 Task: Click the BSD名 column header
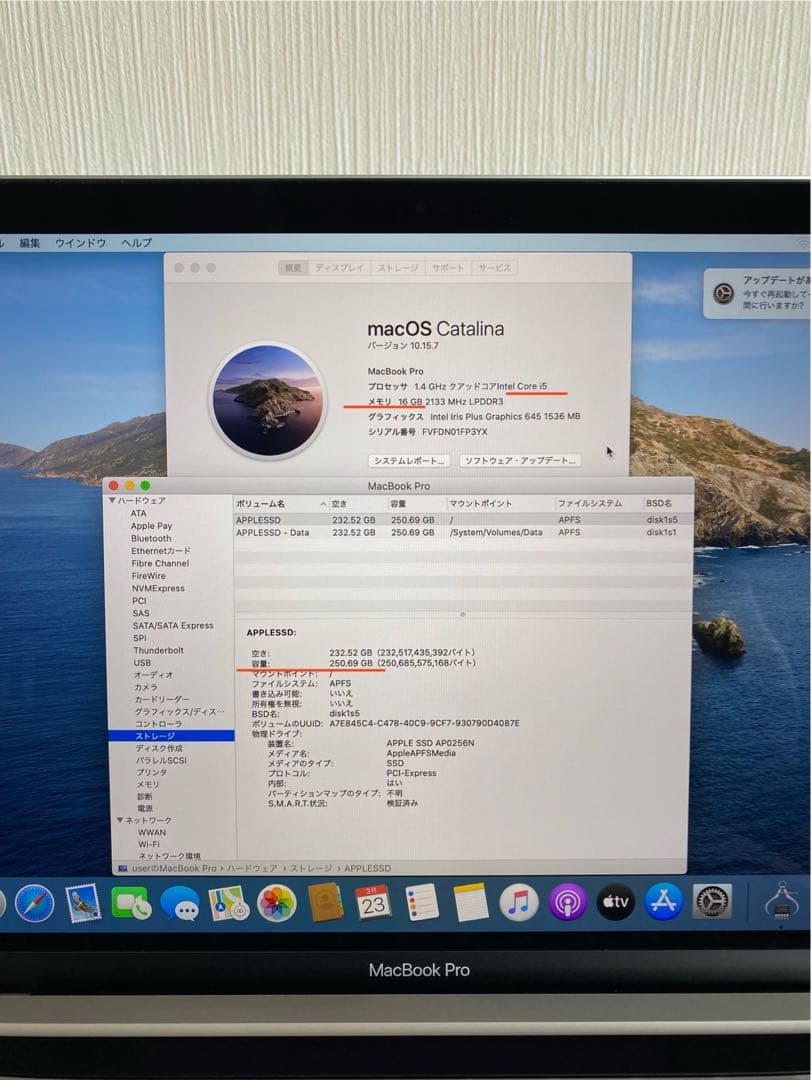click(x=666, y=504)
